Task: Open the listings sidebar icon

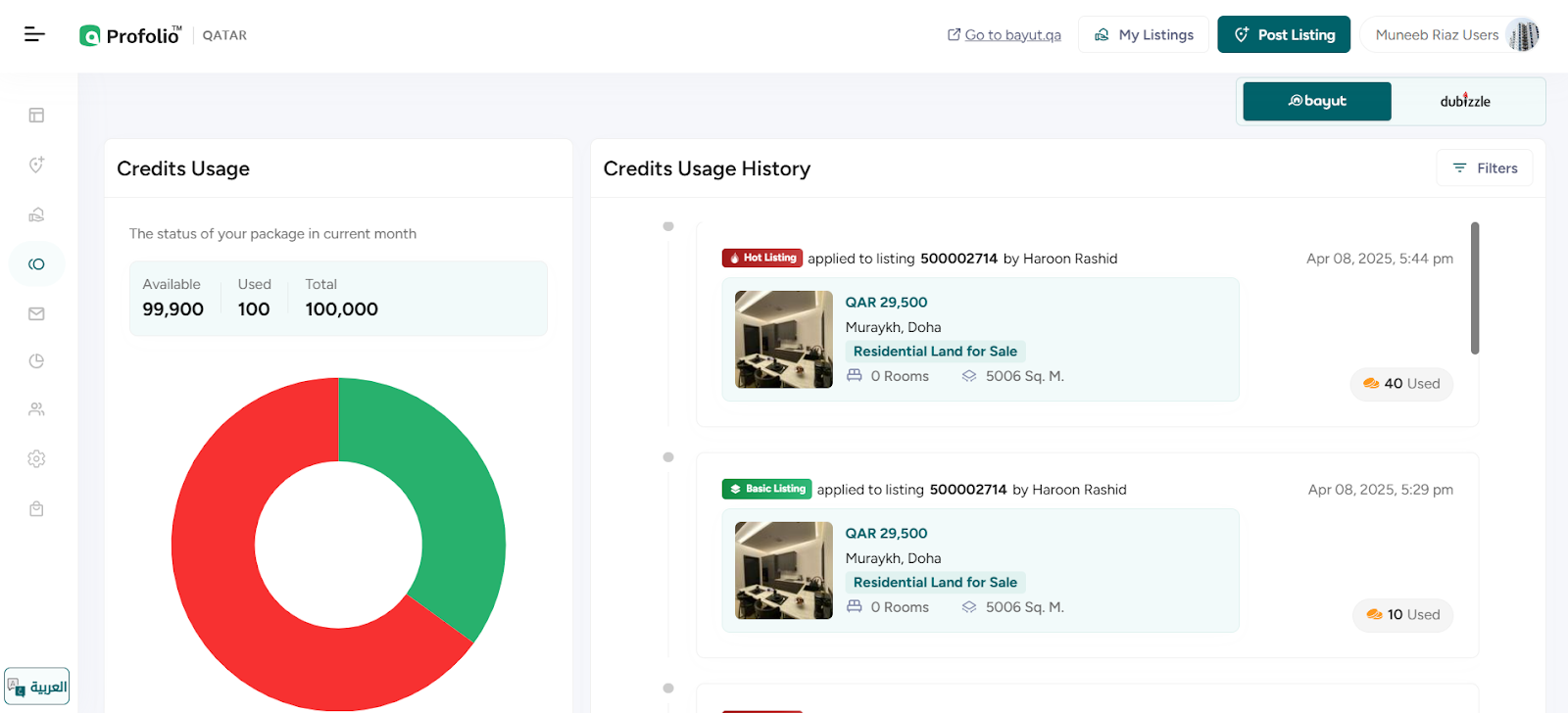Action: click(x=36, y=214)
